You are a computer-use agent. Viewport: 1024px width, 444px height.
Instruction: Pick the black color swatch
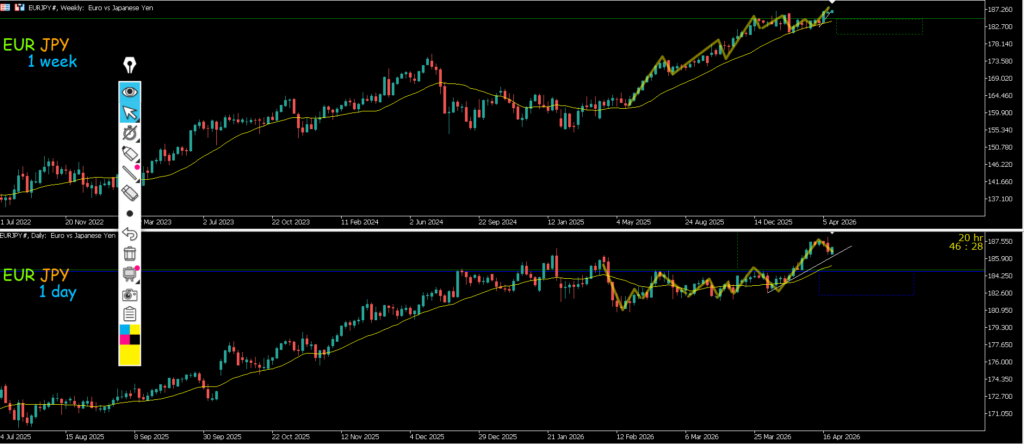coord(135,340)
